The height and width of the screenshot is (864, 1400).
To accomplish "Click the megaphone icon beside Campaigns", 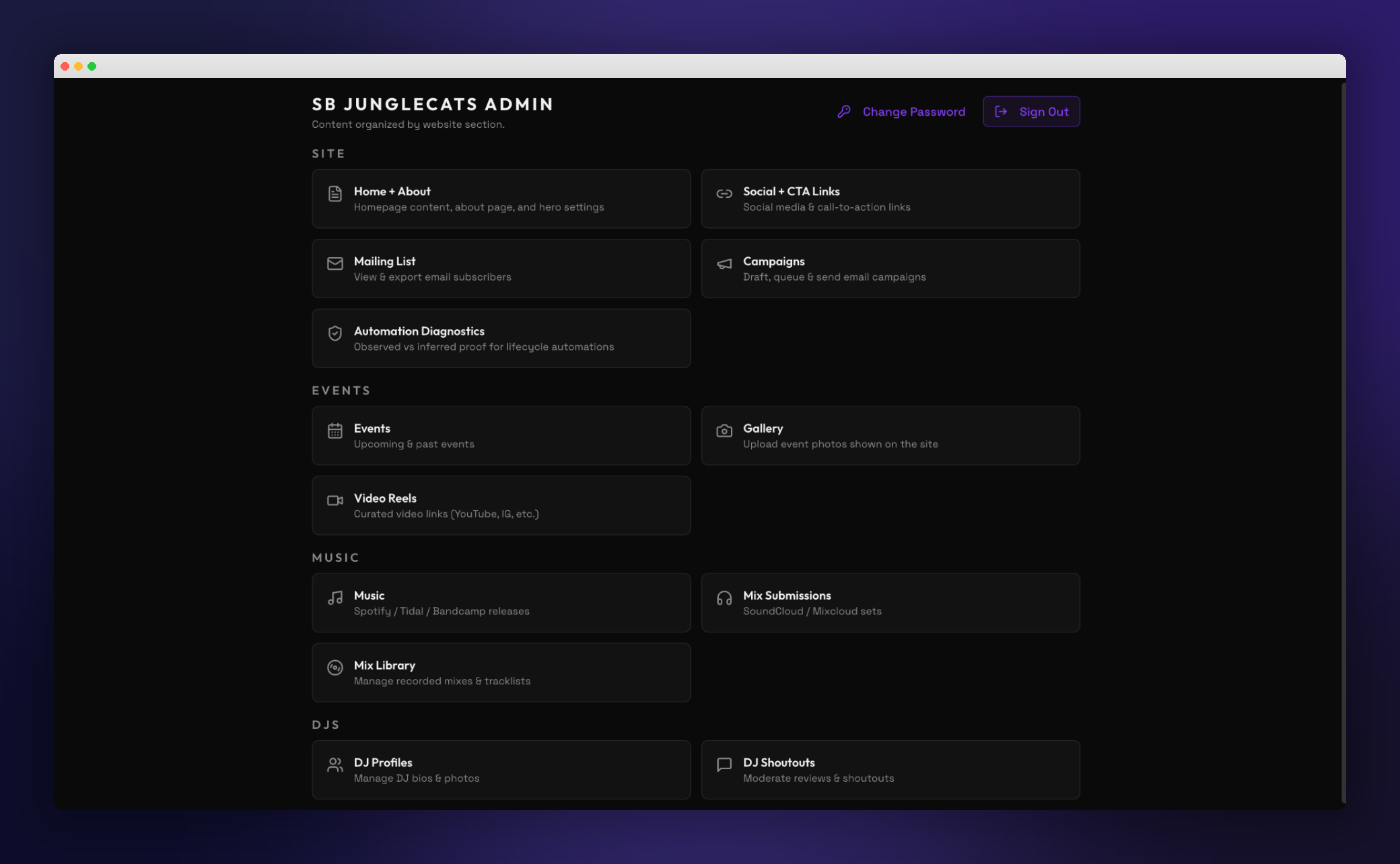I will 724,264.
